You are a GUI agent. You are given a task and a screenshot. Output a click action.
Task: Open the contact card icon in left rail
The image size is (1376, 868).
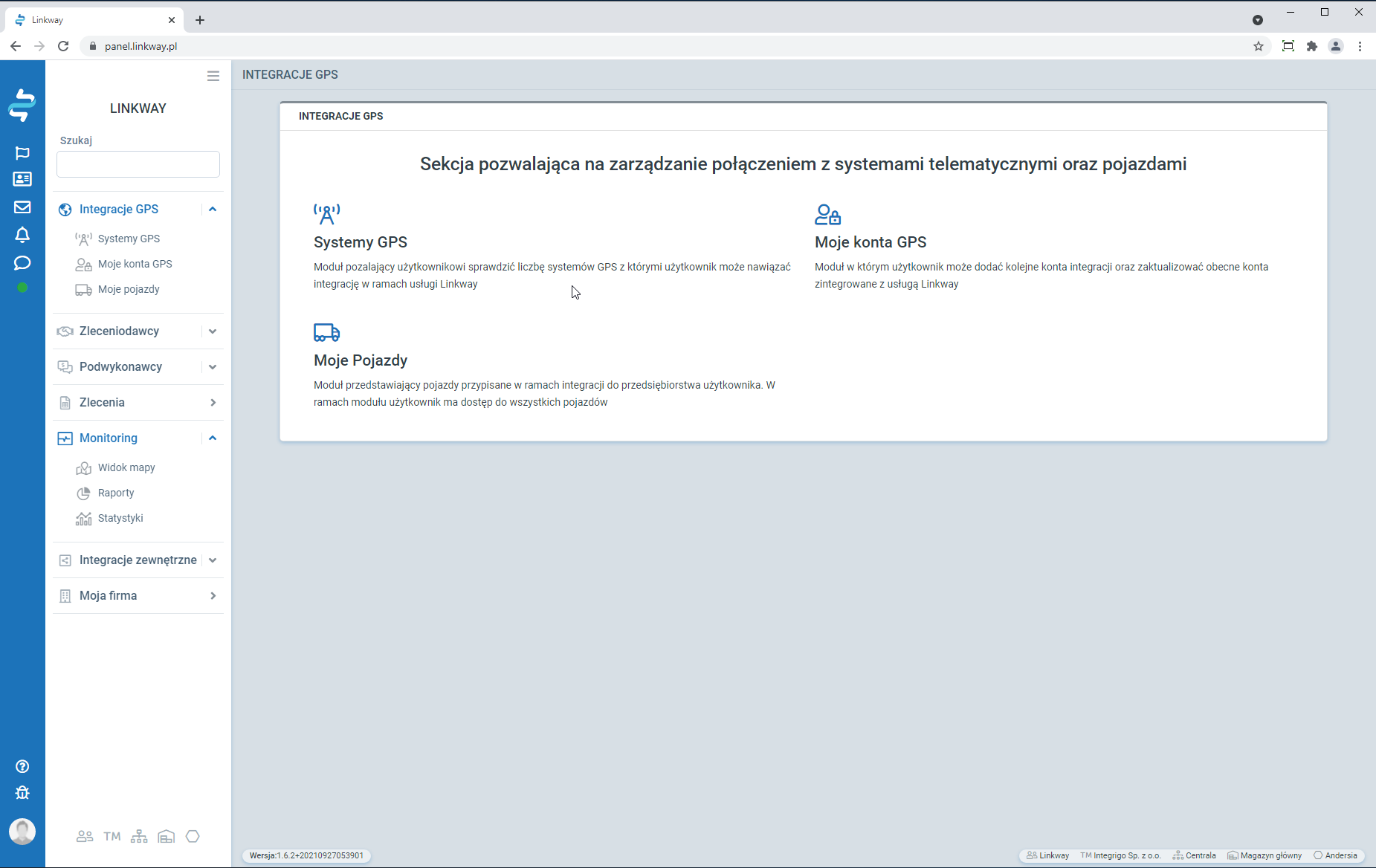(22, 179)
